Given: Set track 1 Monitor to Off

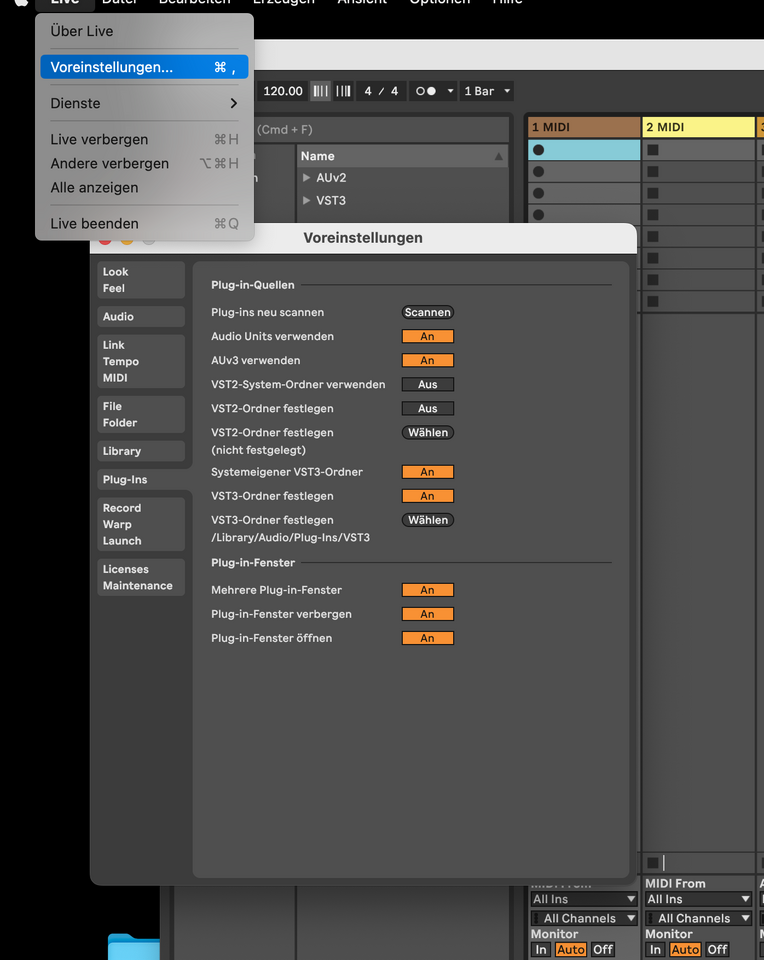Looking at the screenshot, I should click(x=603, y=950).
